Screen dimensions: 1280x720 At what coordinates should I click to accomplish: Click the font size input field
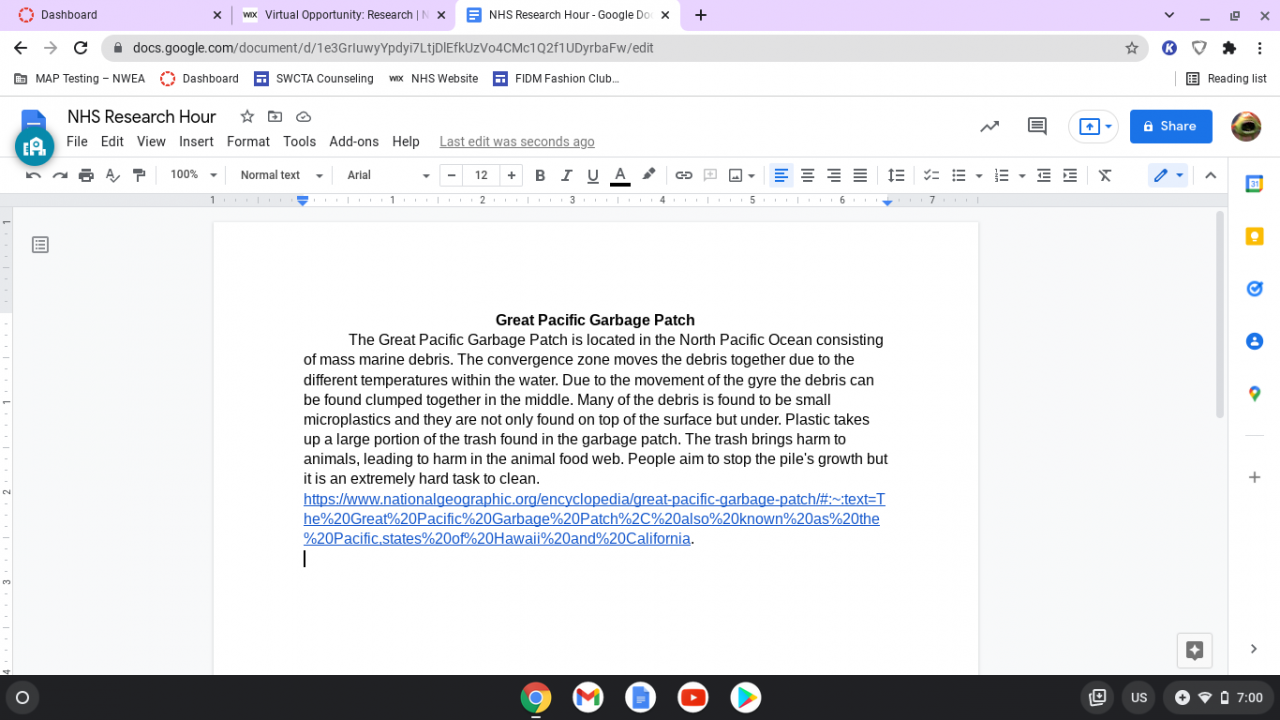coord(481,175)
